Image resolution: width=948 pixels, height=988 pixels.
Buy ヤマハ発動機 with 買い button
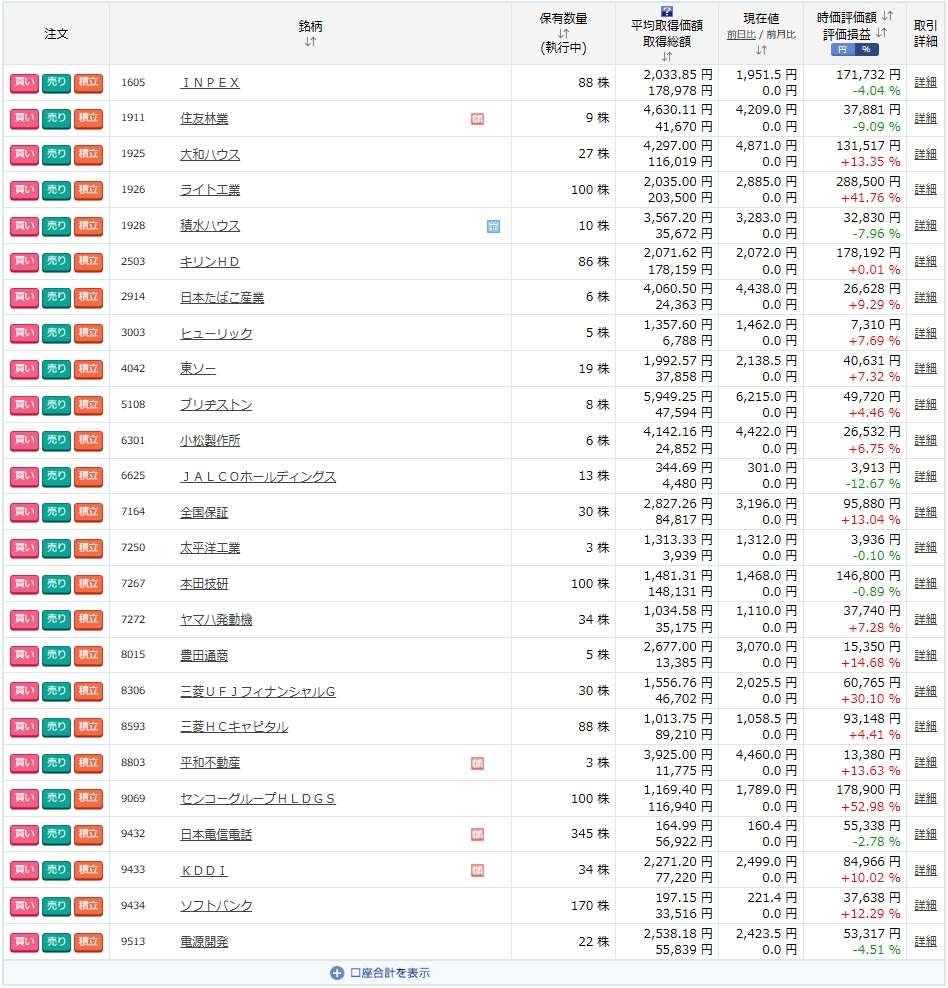pyautogui.click(x=25, y=620)
